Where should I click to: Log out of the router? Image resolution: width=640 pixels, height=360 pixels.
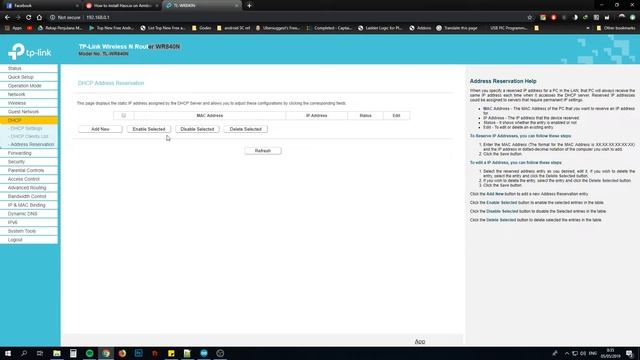point(29,240)
